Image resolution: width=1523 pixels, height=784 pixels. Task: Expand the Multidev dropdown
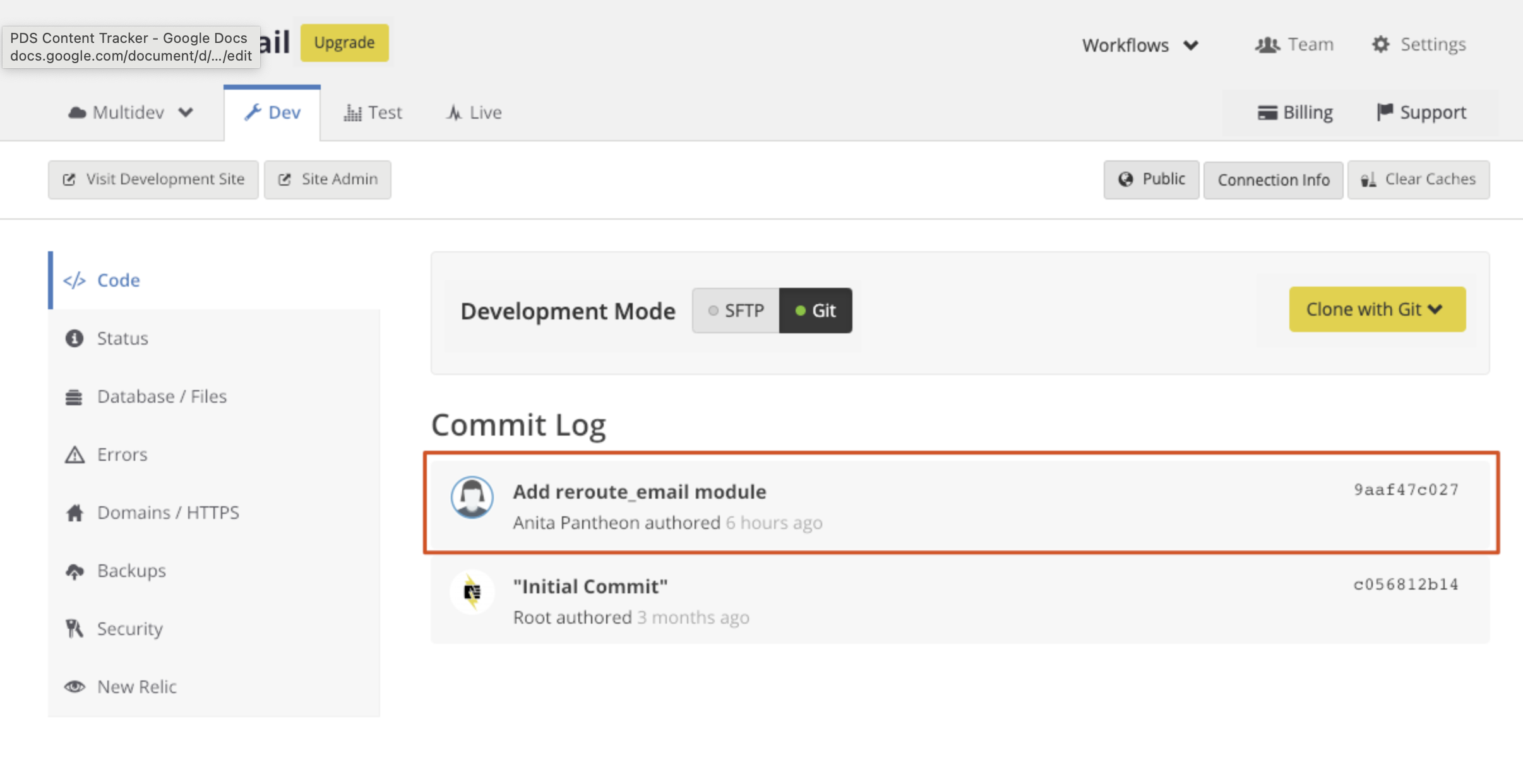point(129,112)
